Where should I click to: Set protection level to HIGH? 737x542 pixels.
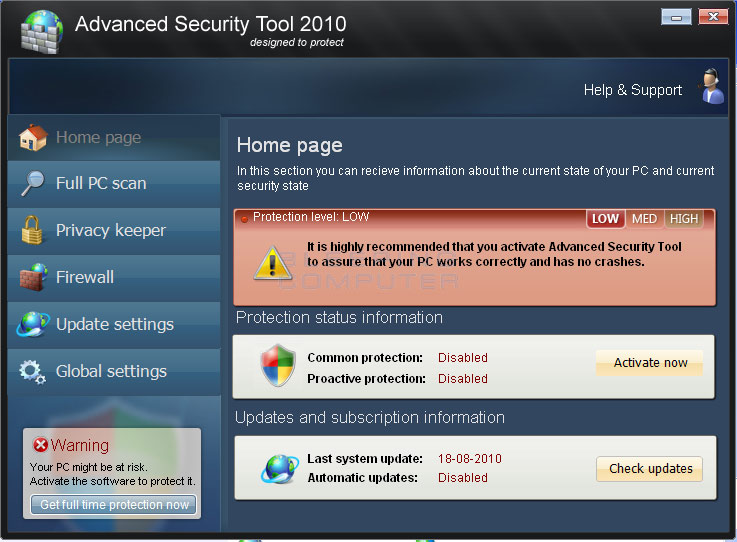tap(684, 219)
